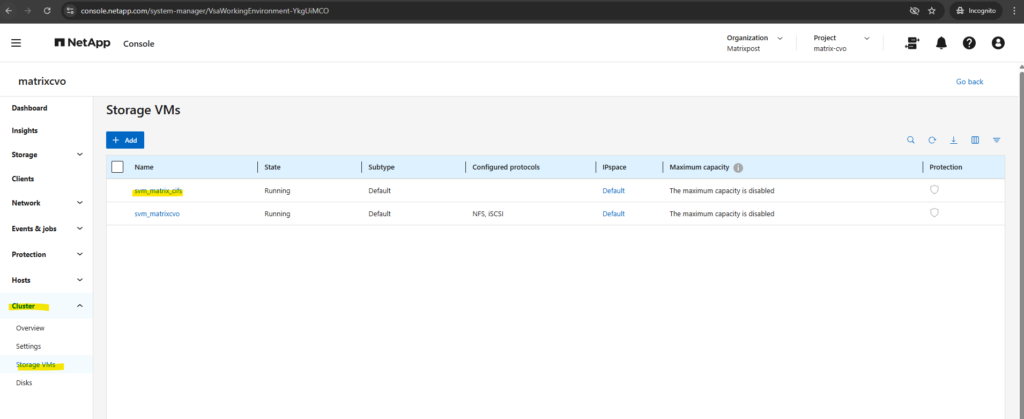Image resolution: width=1024 pixels, height=419 pixels.
Task: Collapse the Cluster sidebar section
Action: pyautogui.click(x=79, y=306)
